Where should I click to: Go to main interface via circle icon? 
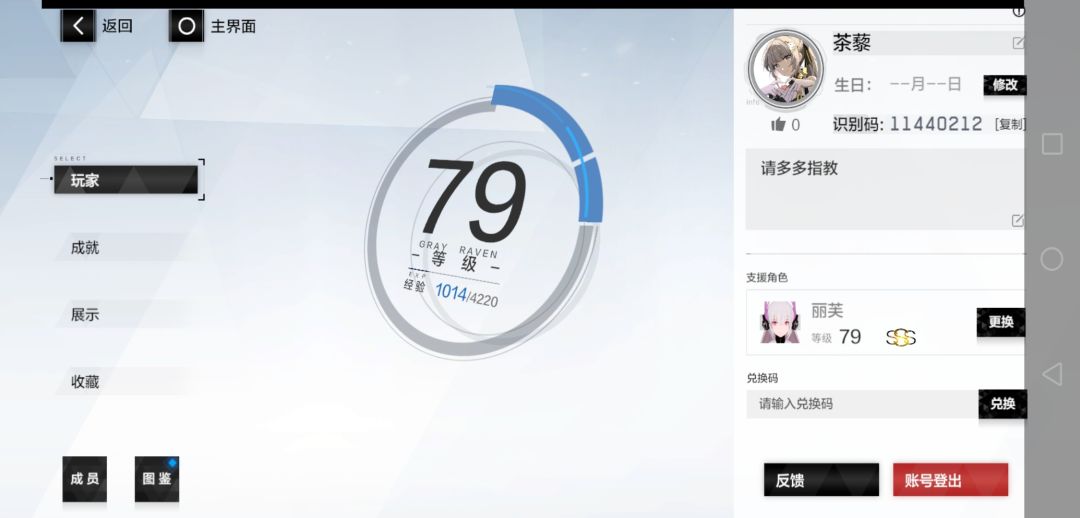tap(187, 26)
